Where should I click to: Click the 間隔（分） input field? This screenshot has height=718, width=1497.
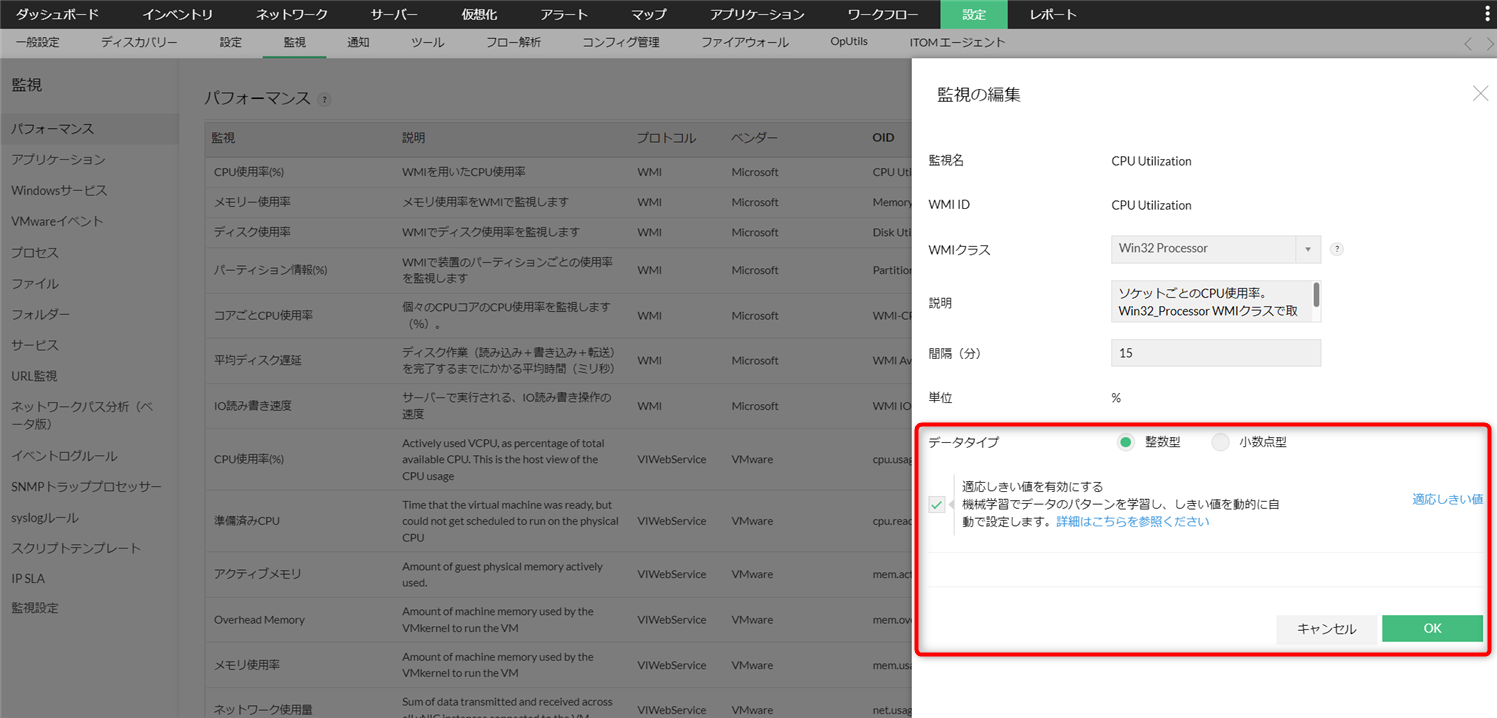point(1215,353)
